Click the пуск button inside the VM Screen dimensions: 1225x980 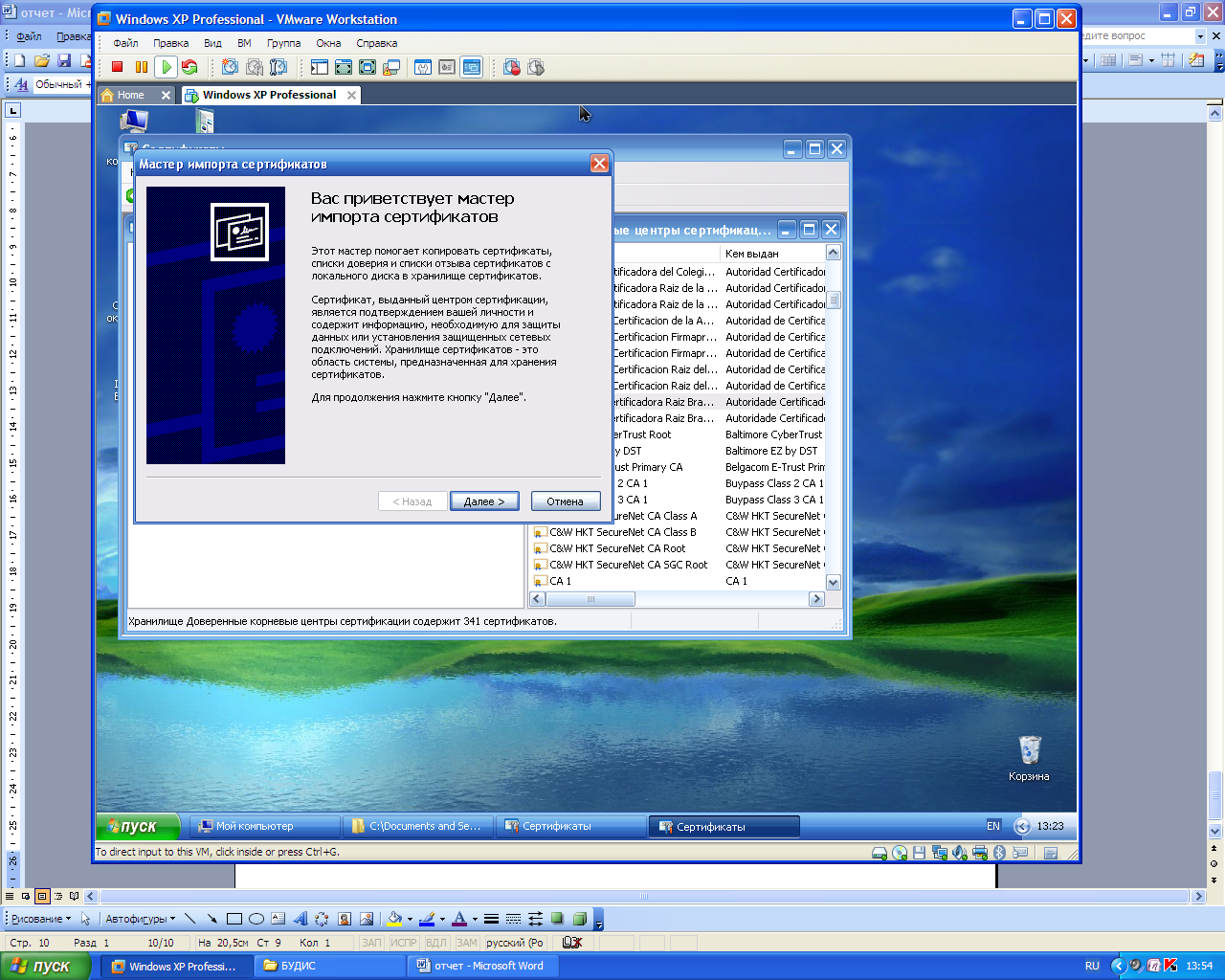[138, 826]
